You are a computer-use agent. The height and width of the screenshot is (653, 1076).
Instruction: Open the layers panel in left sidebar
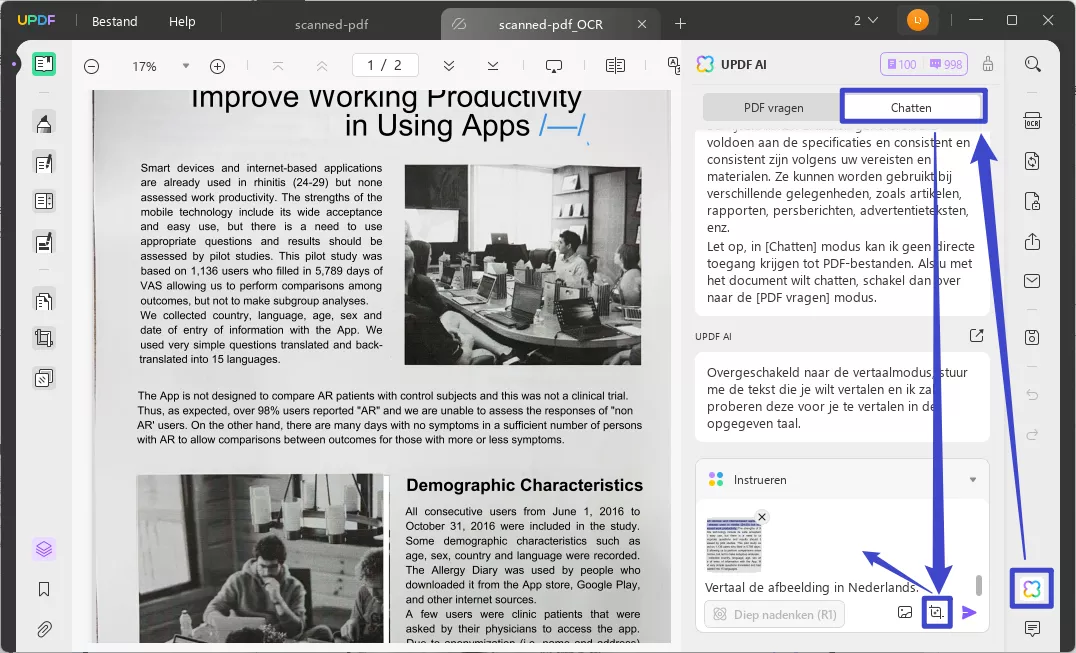point(44,549)
